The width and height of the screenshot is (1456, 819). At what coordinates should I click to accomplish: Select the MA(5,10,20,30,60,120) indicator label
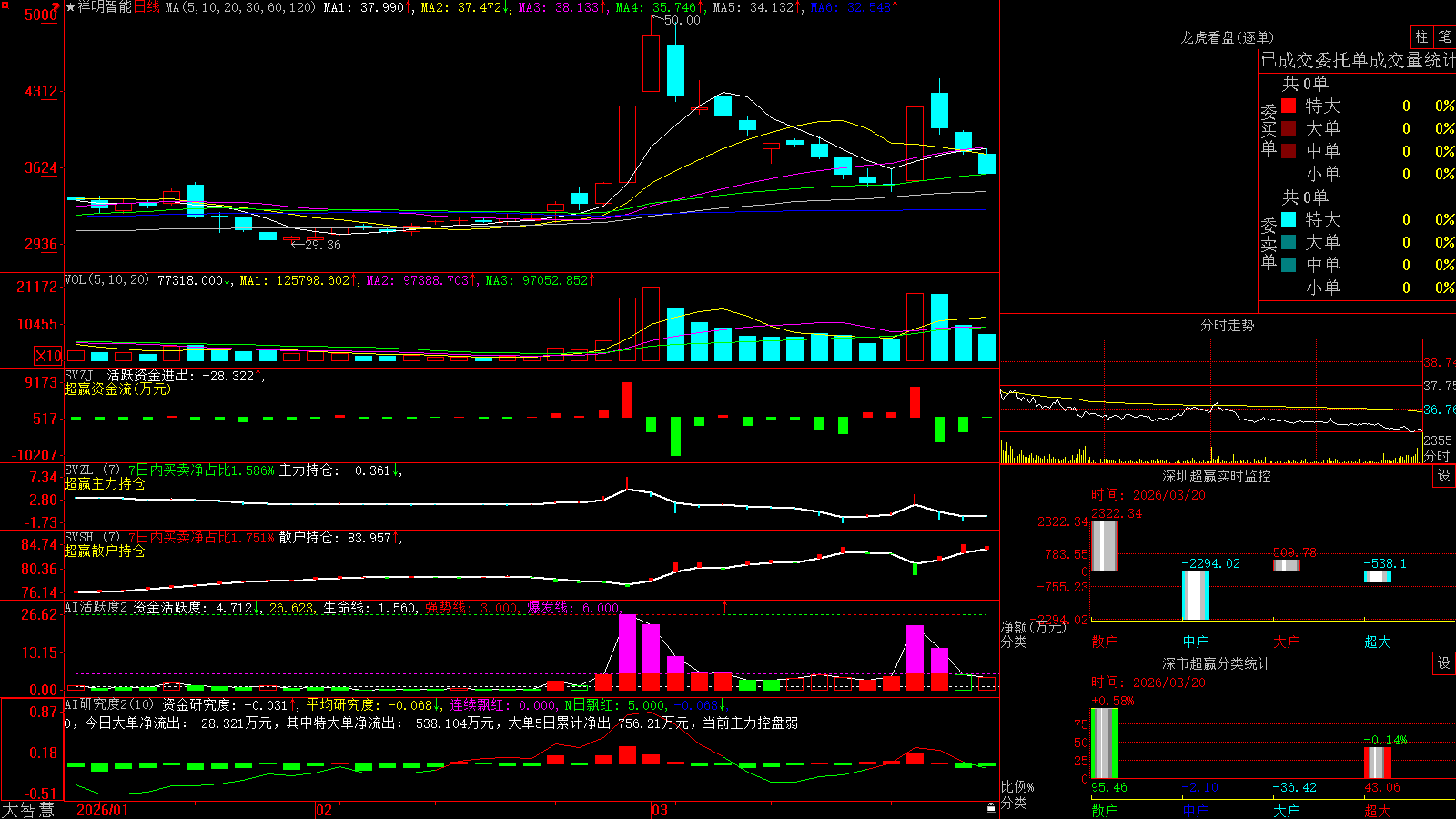240,7
